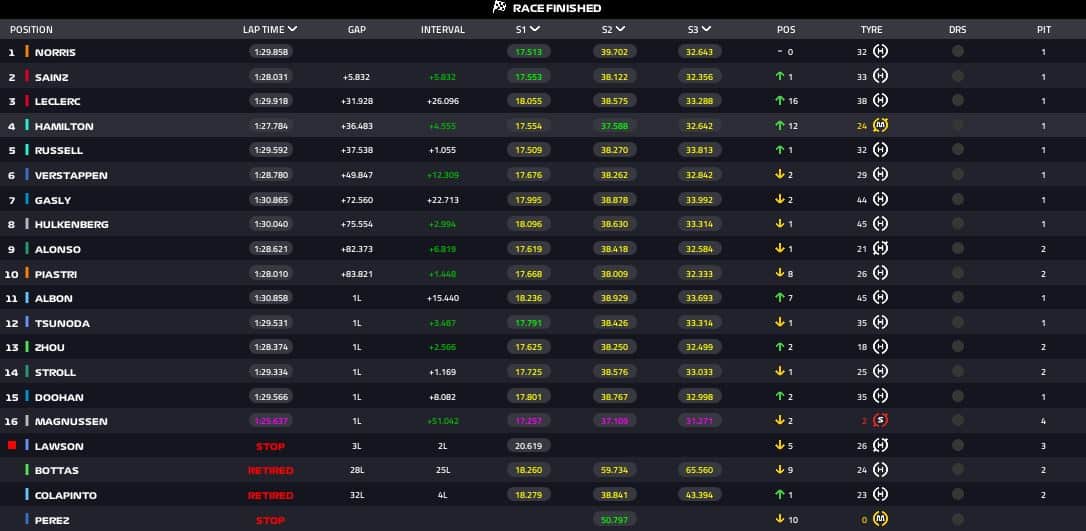Image resolution: width=1086 pixels, height=531 pixels.
Task: Click the red RETIRED status in Colapinto row
Action: pyautogui.click(x=271, y=496)
